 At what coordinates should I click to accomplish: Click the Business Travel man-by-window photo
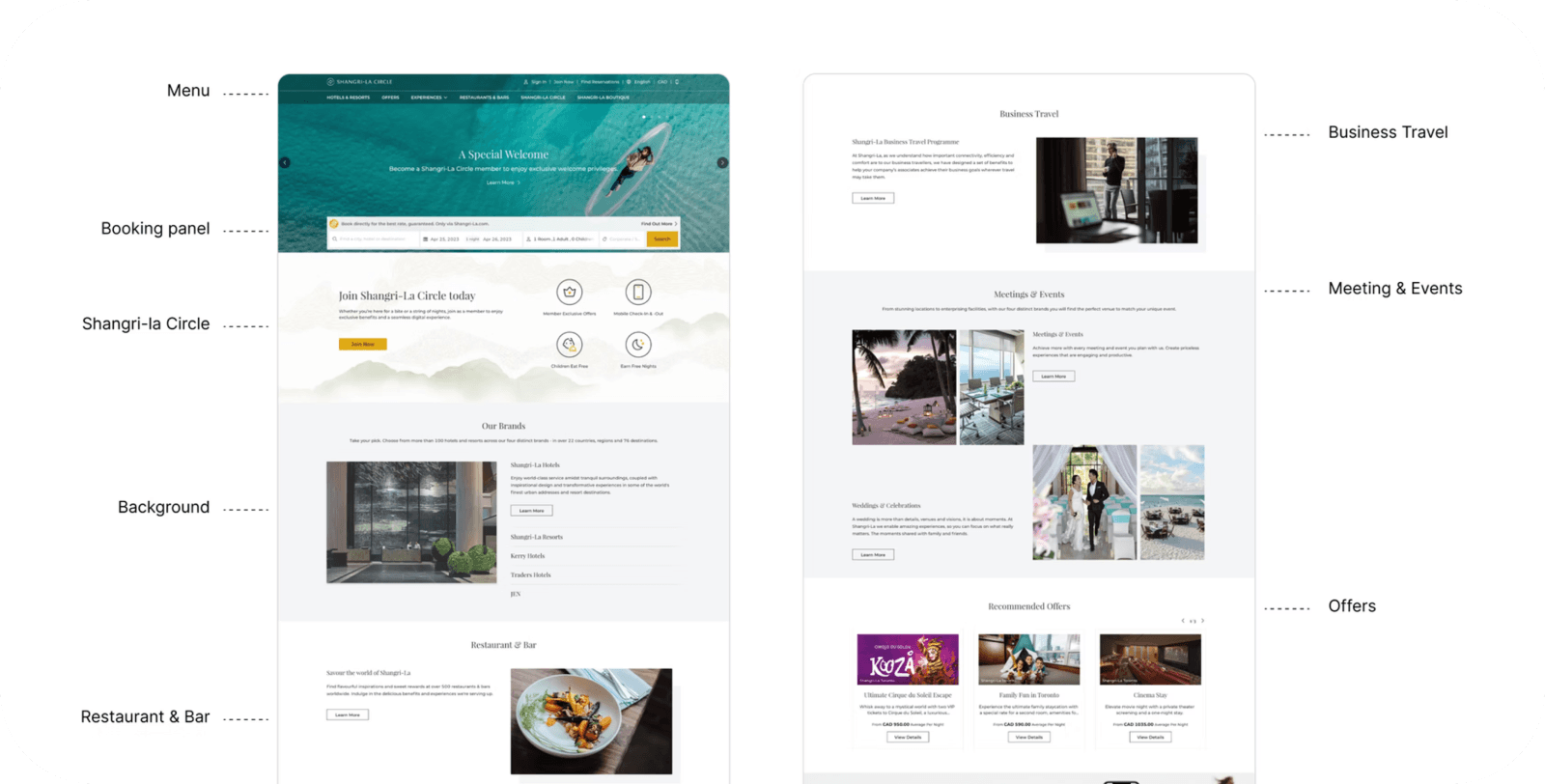coord(1117,190)
